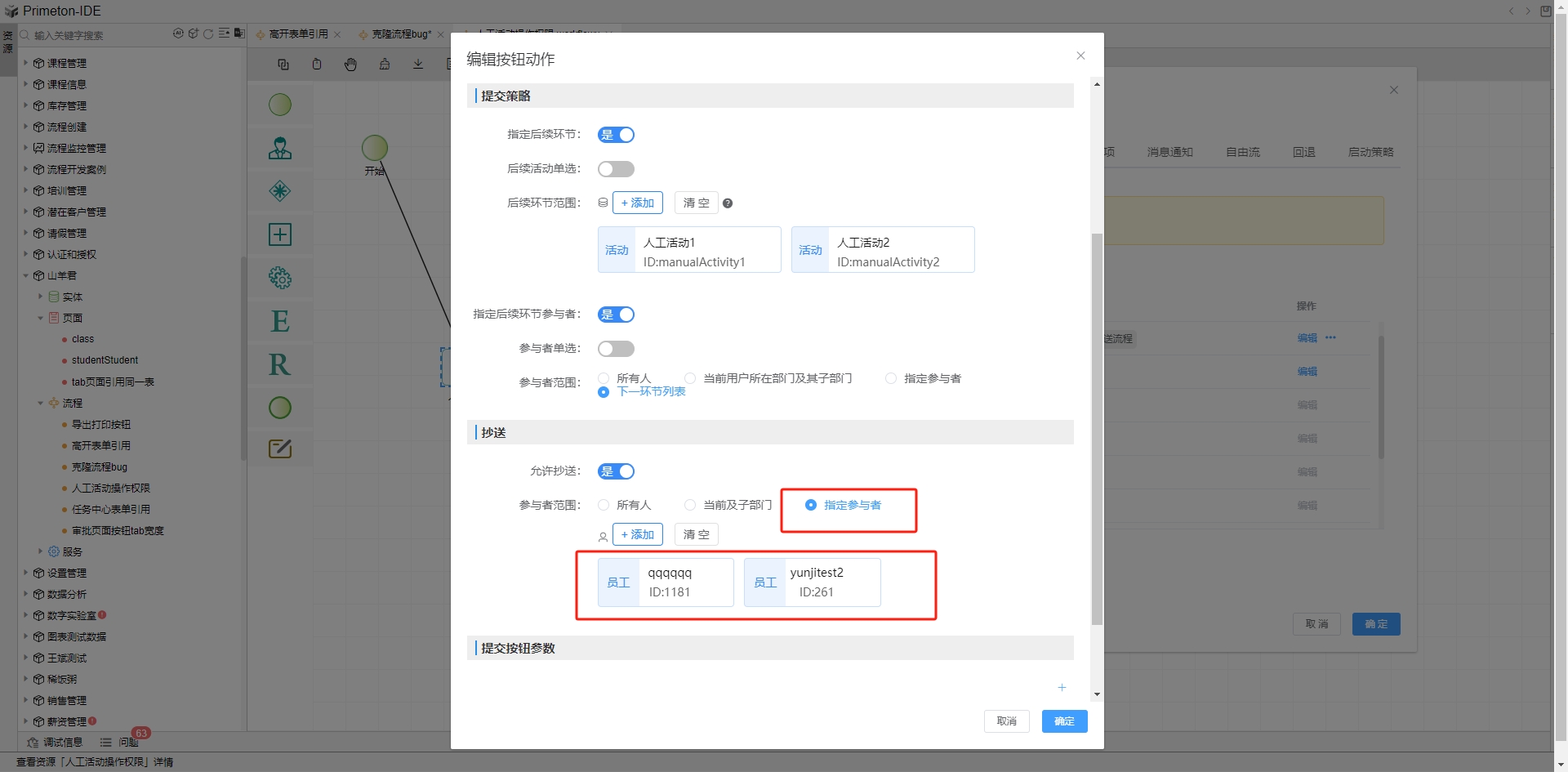1568x772 pixels.
Task: Click the manual activity person icon in palette
Action: click(280, 149)
